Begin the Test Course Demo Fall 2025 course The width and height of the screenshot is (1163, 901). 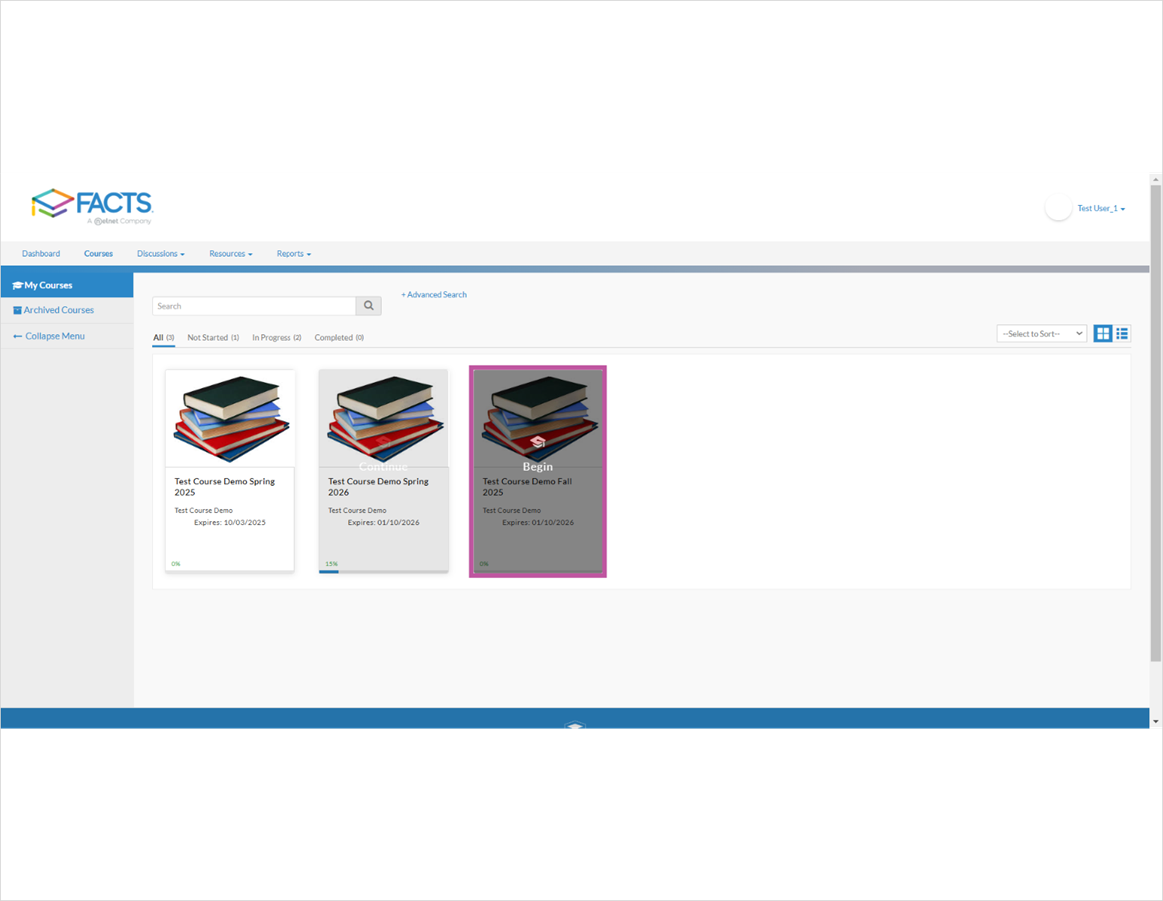tap(537, 466)
